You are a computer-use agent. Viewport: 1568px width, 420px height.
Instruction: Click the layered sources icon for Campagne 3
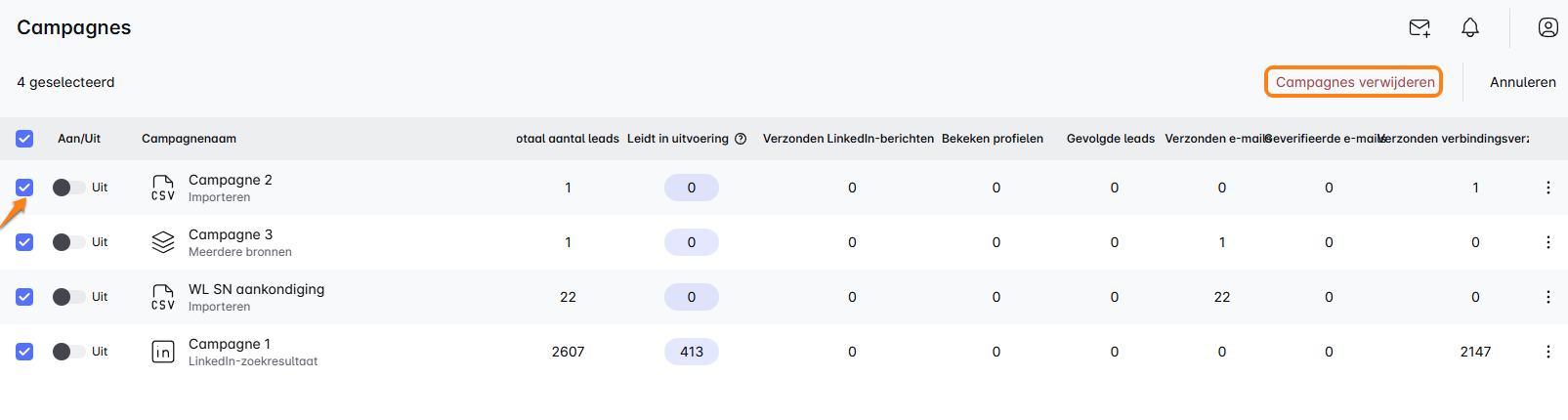[x=163, y=242]
